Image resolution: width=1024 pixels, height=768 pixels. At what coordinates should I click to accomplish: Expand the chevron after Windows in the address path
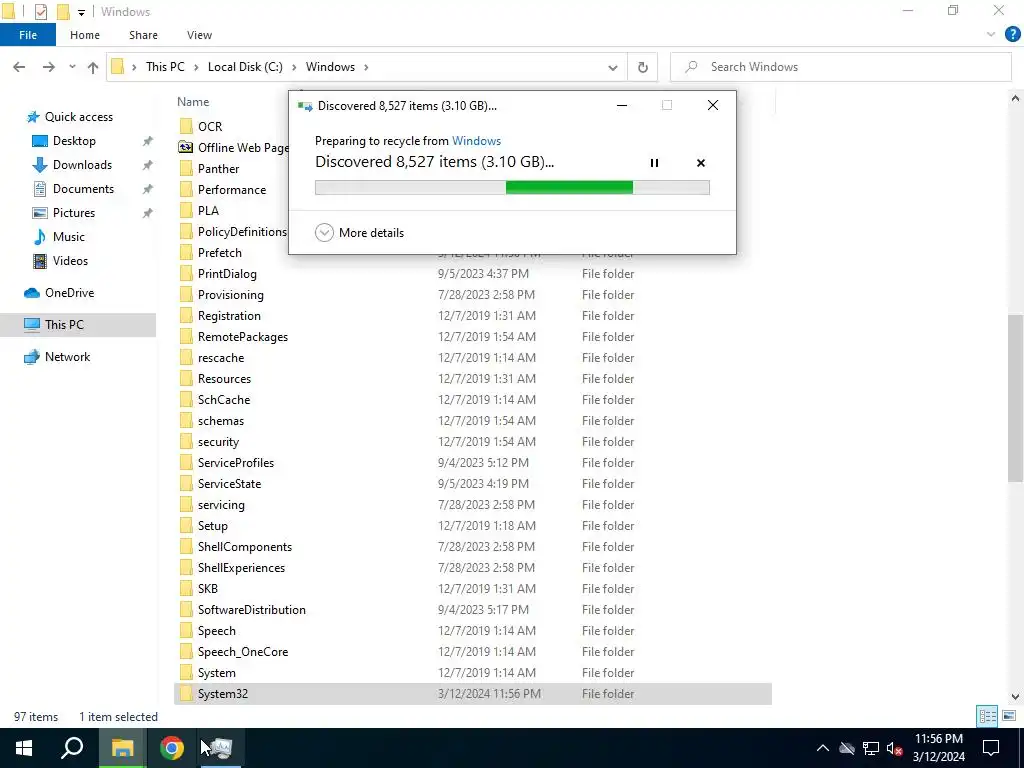tap(366, 67)
